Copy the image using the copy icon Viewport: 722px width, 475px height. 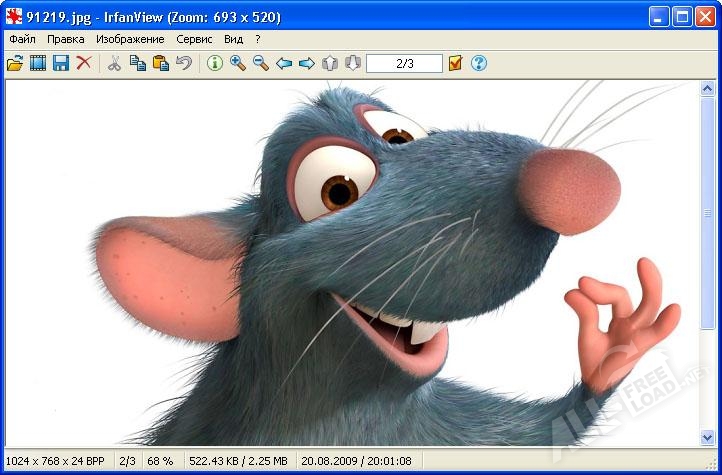coord(137,63)
